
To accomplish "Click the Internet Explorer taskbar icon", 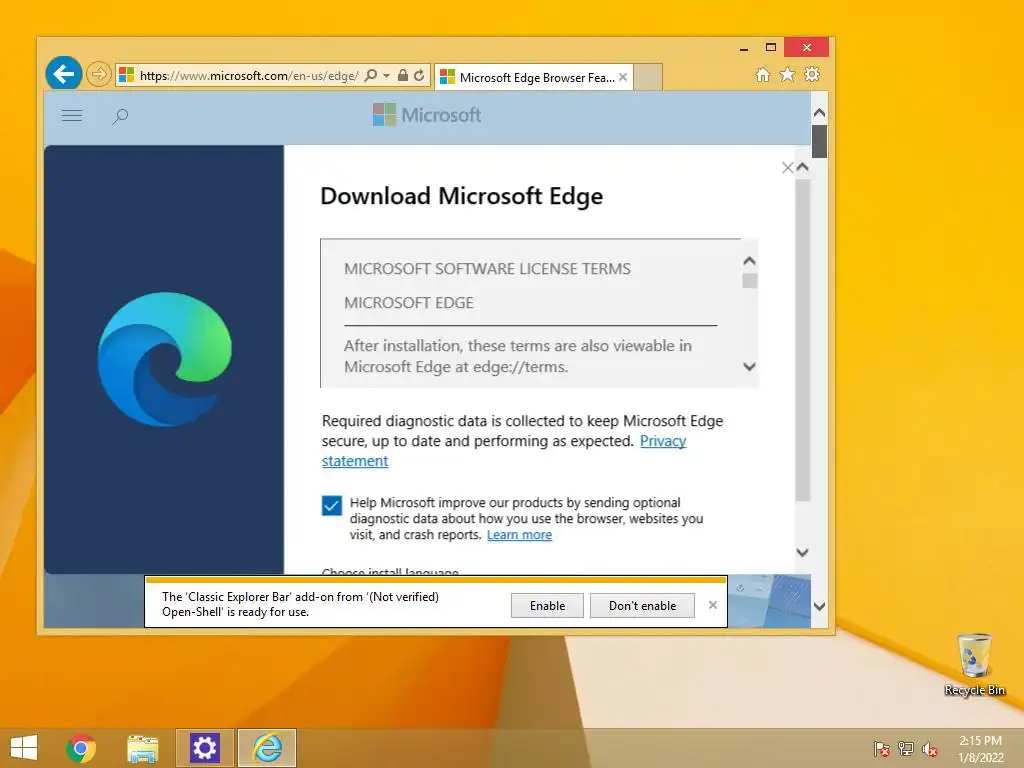I will pos(267,748).
